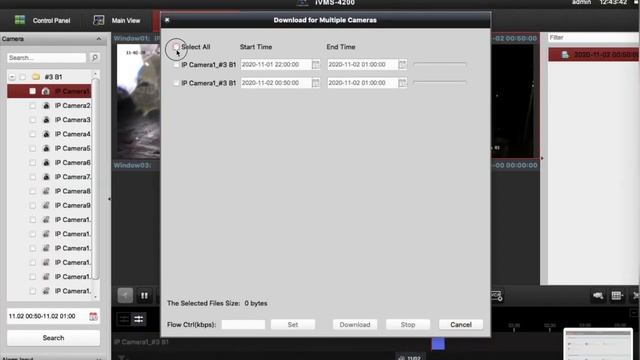Click the camera tree scroll up arrow
640x360 pixels.
96,74
